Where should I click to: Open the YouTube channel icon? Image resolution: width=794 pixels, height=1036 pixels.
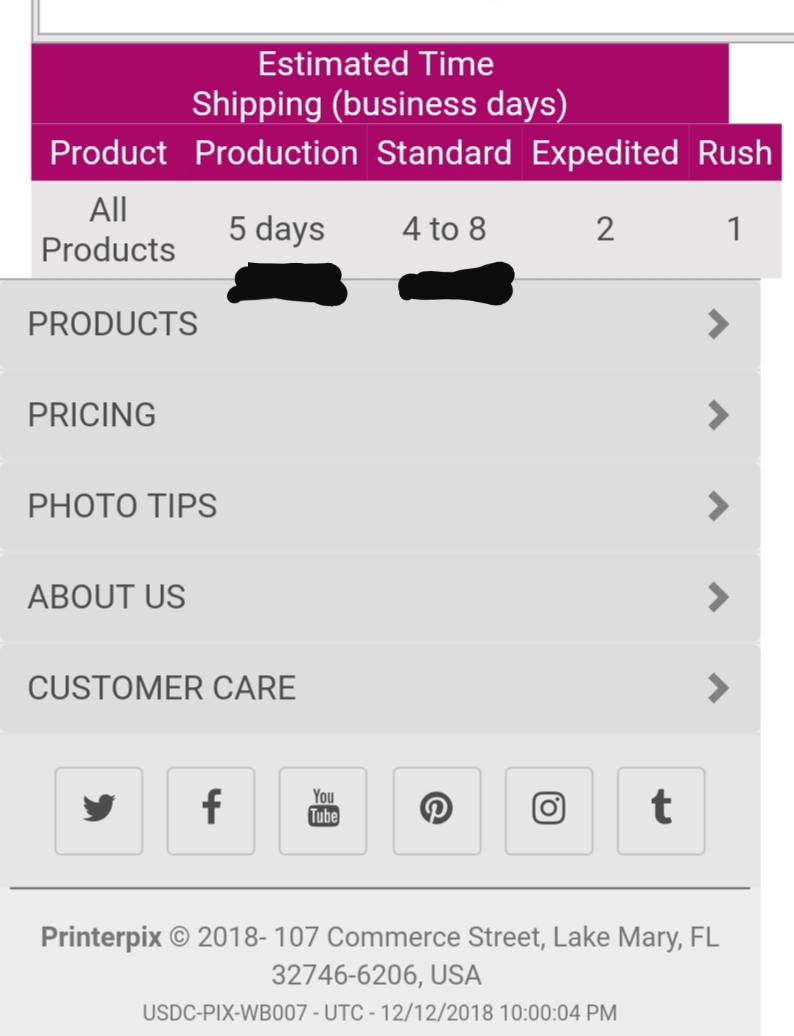click(x=323, y=810)
